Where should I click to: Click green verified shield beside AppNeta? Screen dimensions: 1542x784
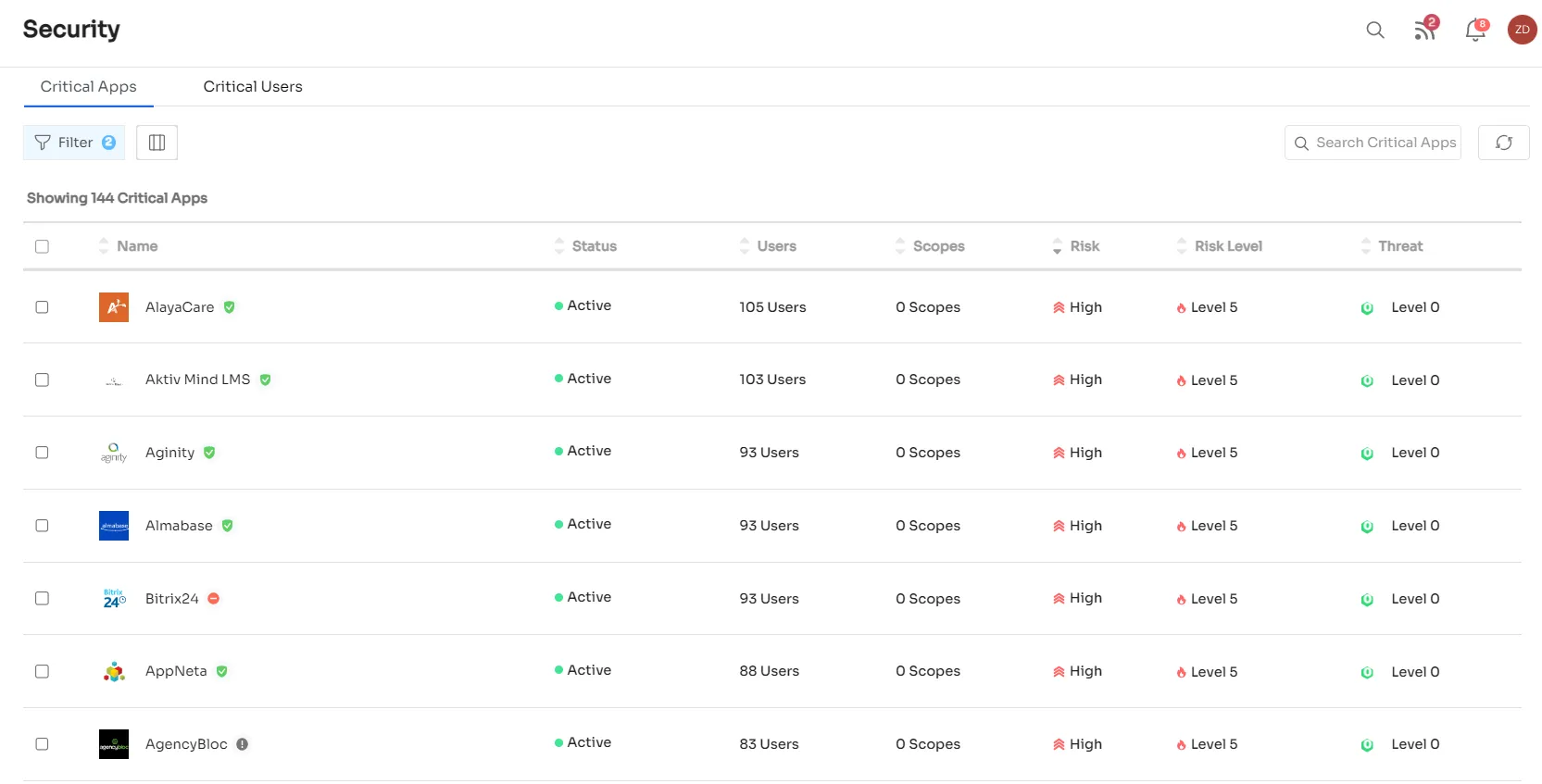tap(221, 671)
